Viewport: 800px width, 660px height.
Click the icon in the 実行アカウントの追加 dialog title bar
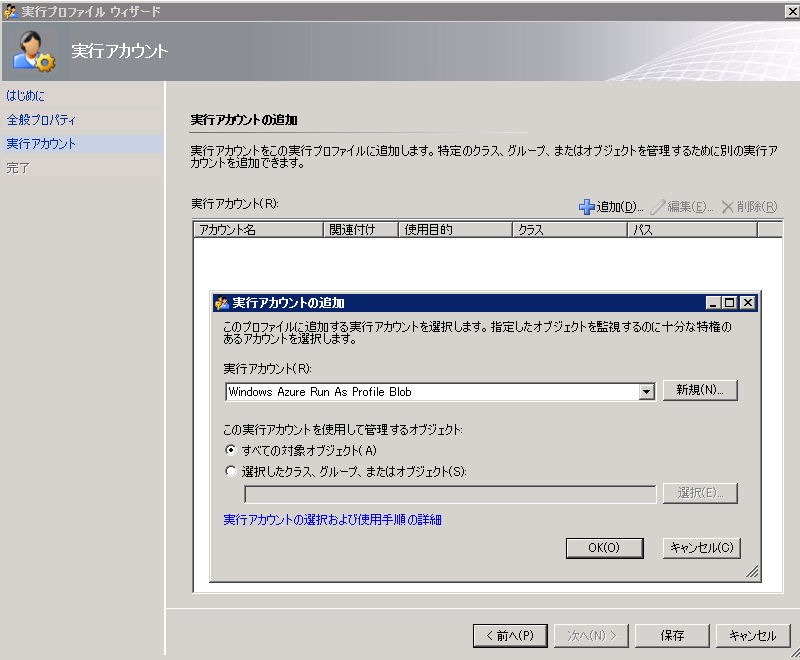pos(221,303)
